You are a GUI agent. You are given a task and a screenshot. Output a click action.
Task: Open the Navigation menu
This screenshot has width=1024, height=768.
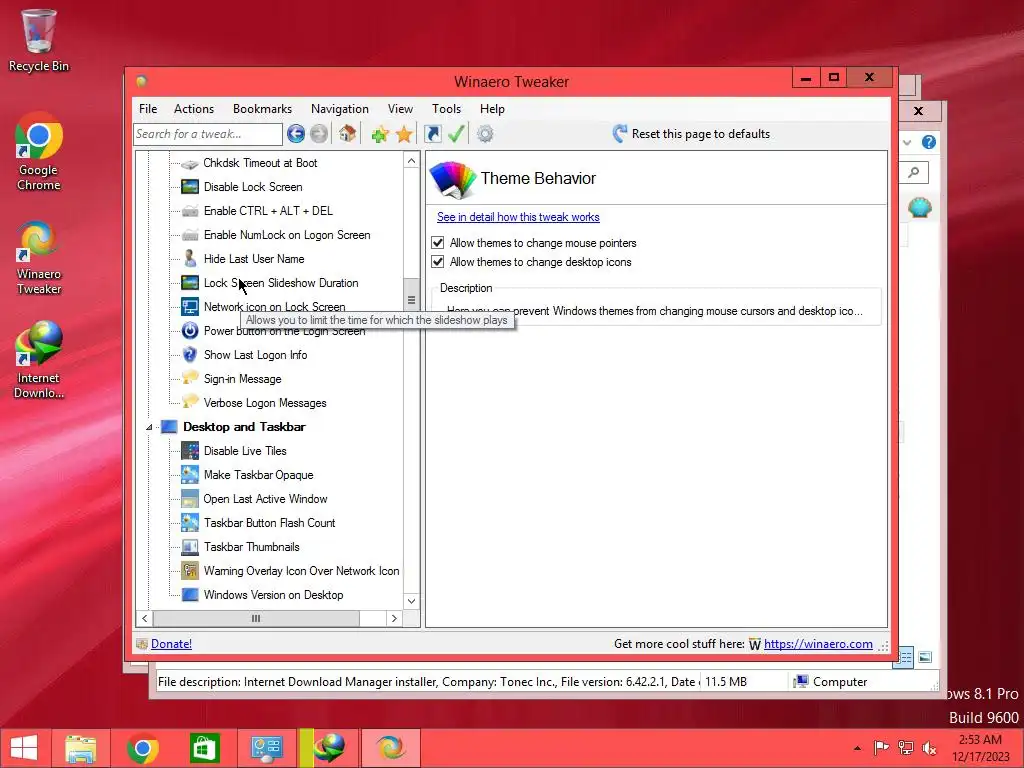tap(340, 109)
